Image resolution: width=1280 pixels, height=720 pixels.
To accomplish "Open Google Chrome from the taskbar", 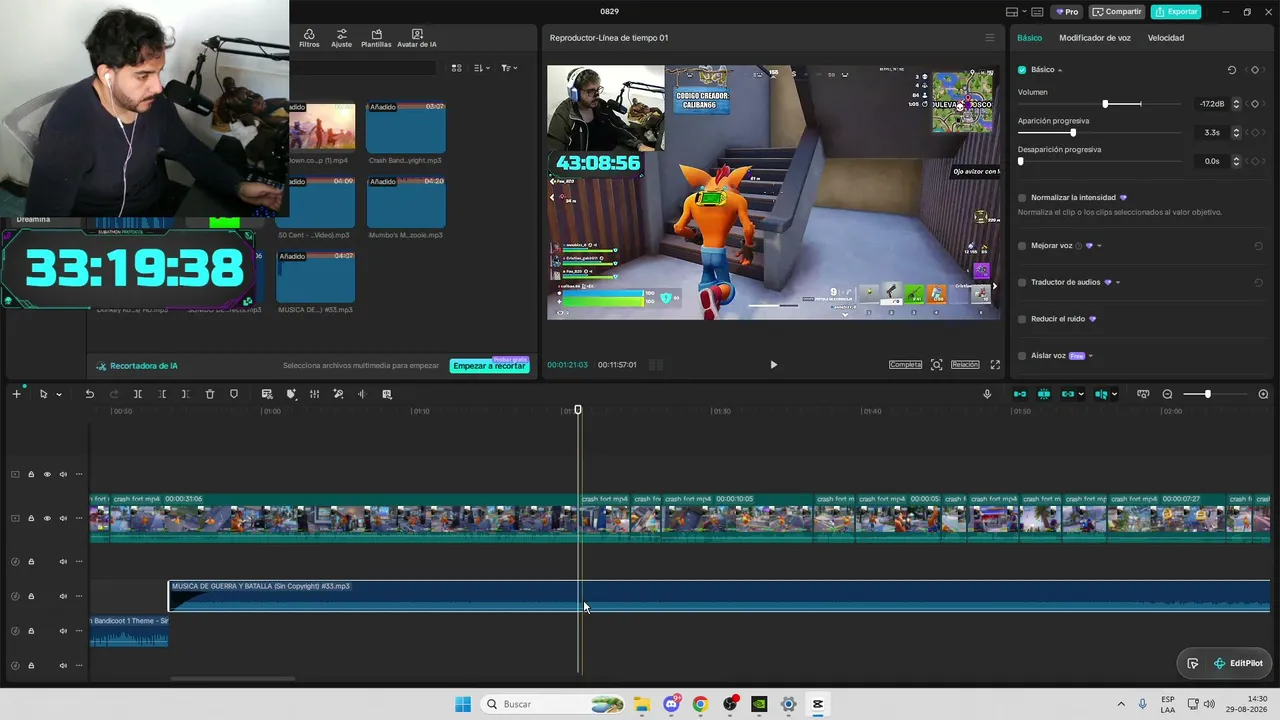I will click(700, 704).
